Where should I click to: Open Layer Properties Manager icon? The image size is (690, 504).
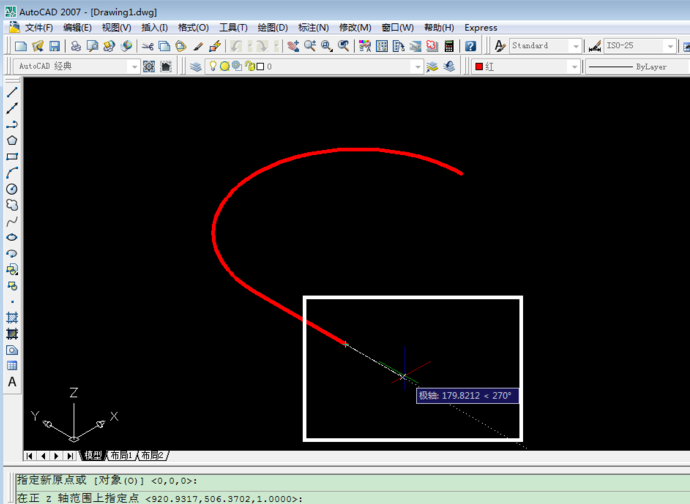pos(196,66)
